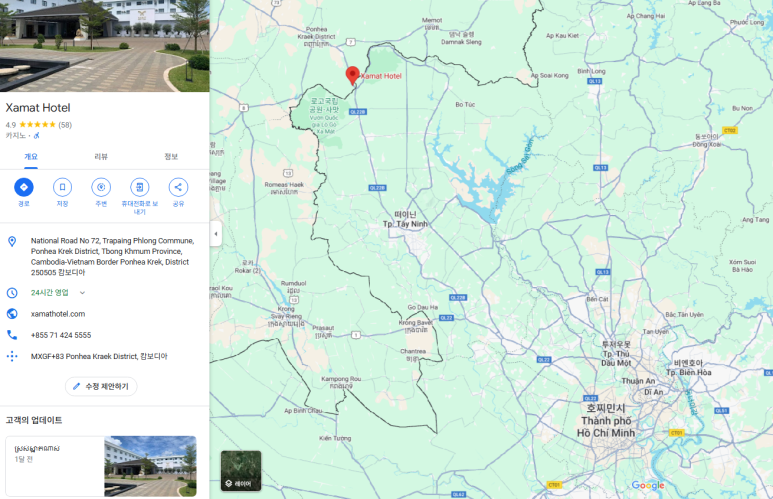This screenshot has width=773, height=499.
Task: Click the hotel address text
Action: [x=112, y=256]
